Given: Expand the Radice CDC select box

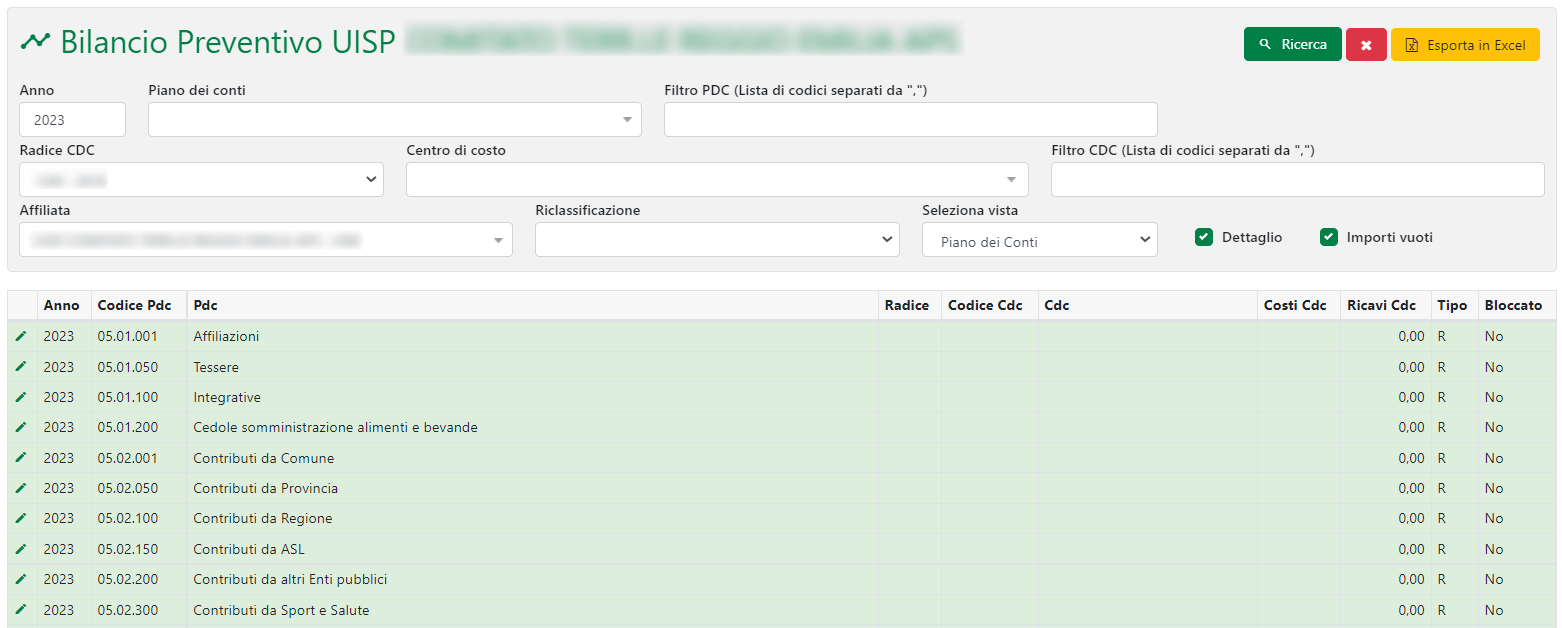Looking at the screenshot, I should [201, 180].
